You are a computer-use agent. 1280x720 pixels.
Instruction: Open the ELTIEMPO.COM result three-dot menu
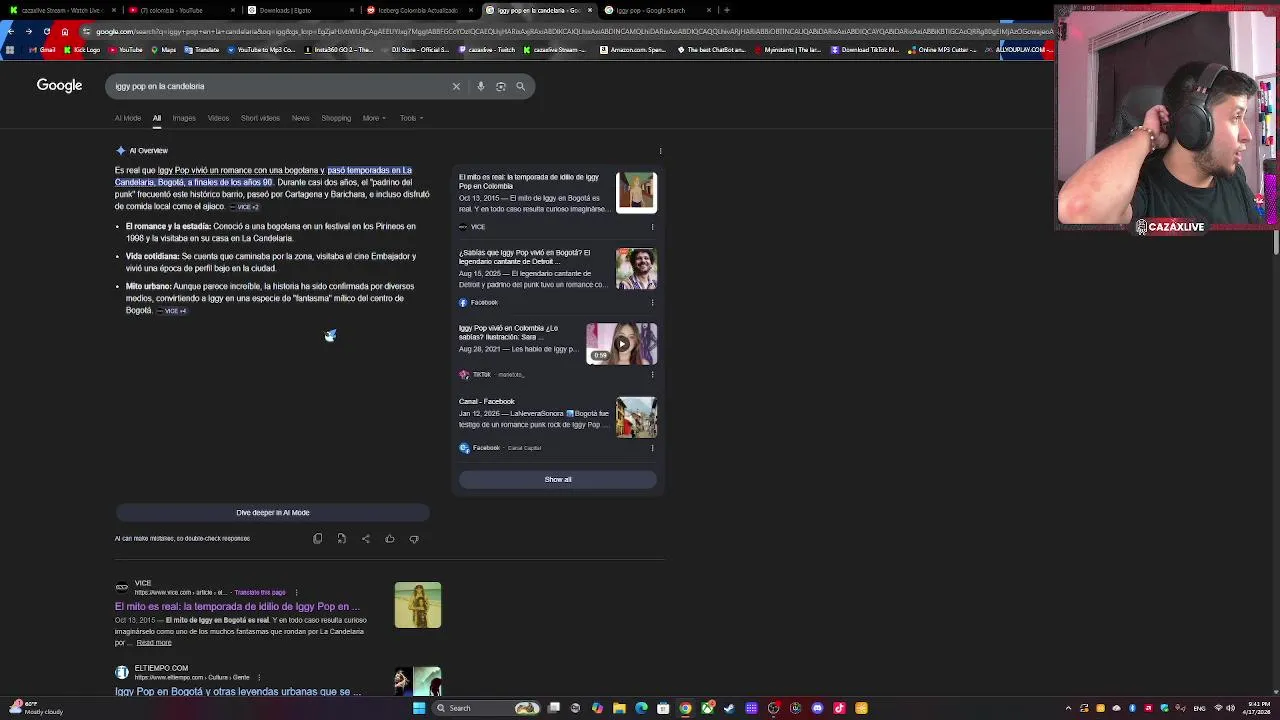[x=259, y=678]
